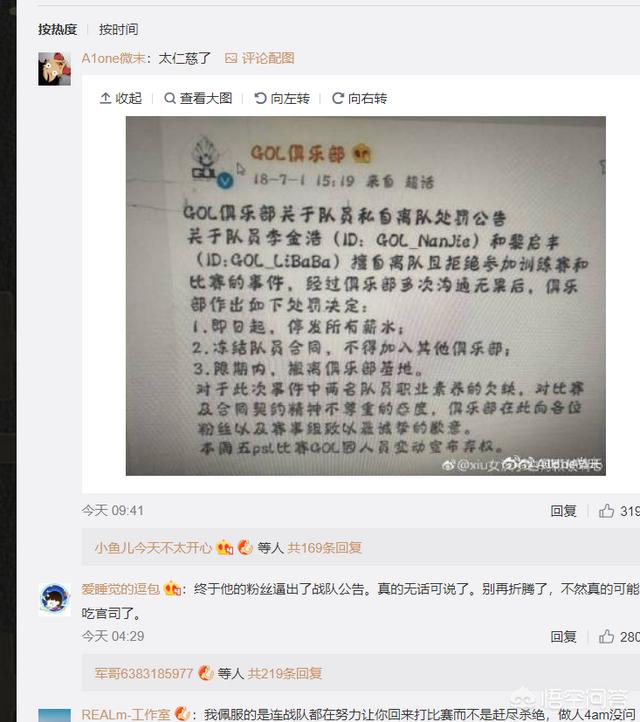640x722 pixels.
Task: Like the 04:29 comment thumbs-up
Action: tap(606, 636)
